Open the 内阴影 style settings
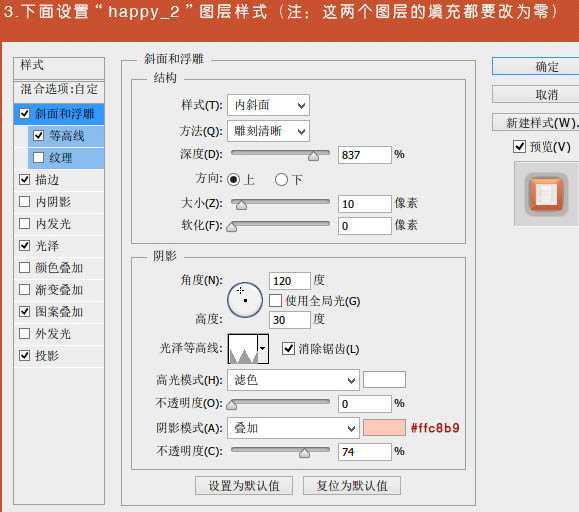The height and width of the screenshot is (512, 579). (x=53, y=202)
